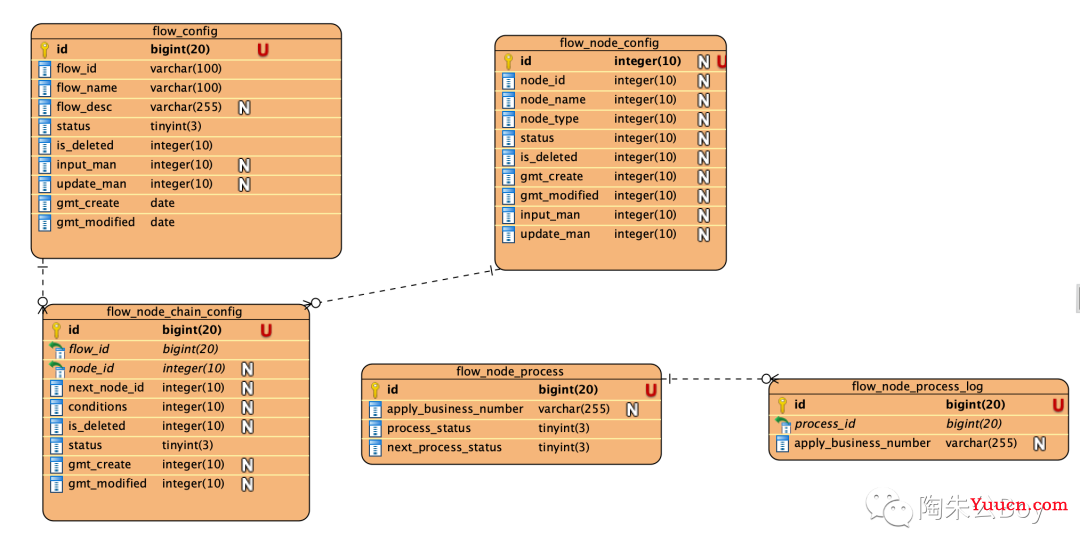Click the flow_node_config table title
This screenshot has width=1080, height=559.
(610, 43)
